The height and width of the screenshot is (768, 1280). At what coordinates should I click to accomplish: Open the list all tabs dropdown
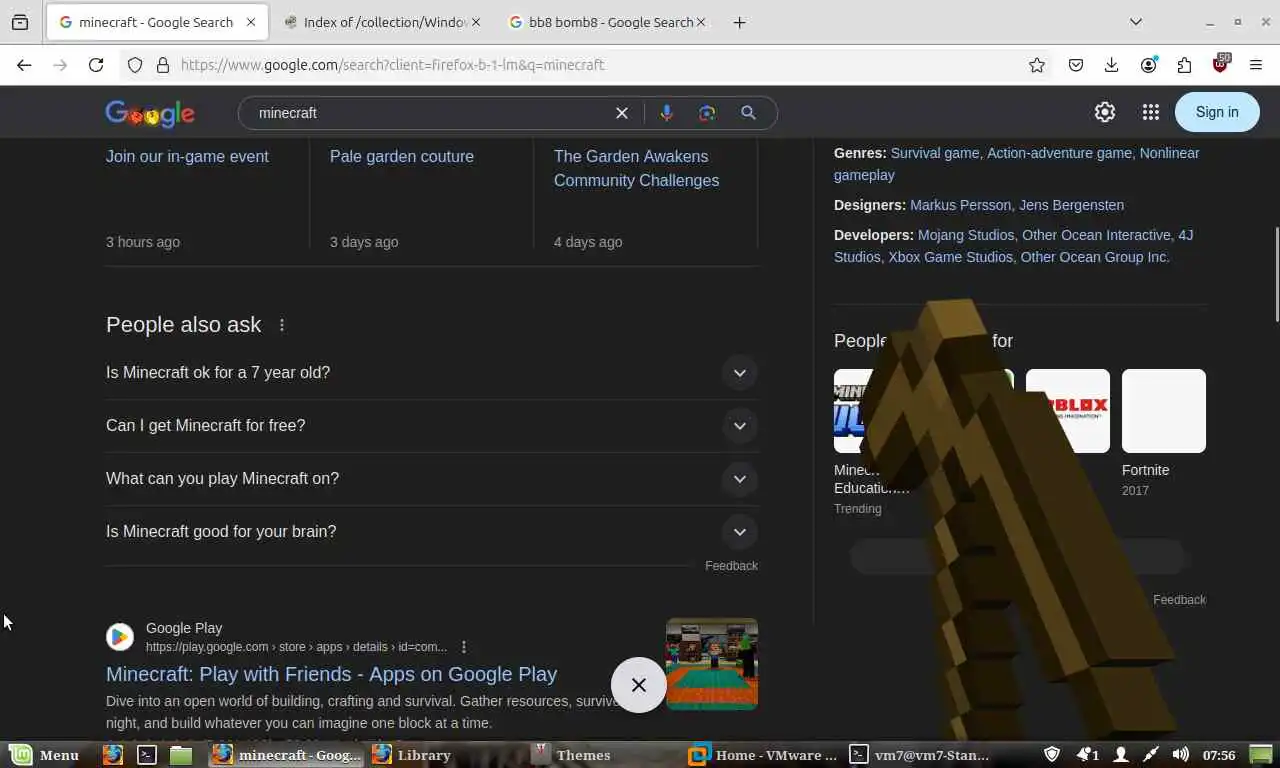coord(1136,22)
